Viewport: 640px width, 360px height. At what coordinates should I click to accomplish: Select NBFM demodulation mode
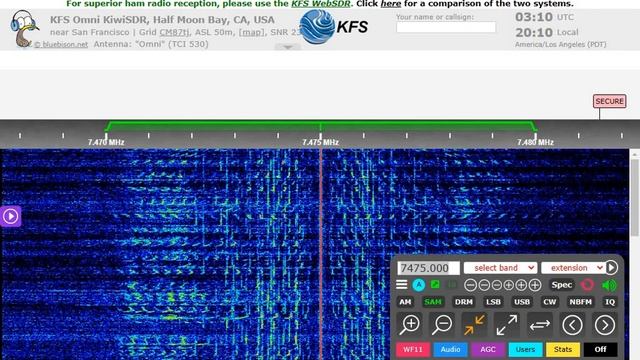[x=580, y=302]
